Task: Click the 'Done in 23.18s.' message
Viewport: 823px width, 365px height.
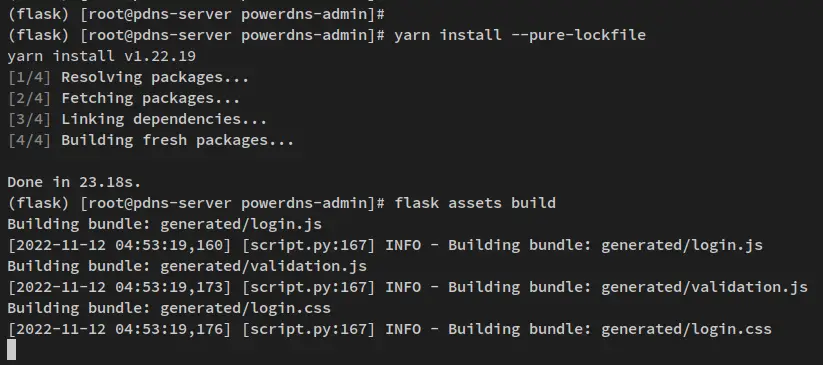Action: tap(74, 182)
